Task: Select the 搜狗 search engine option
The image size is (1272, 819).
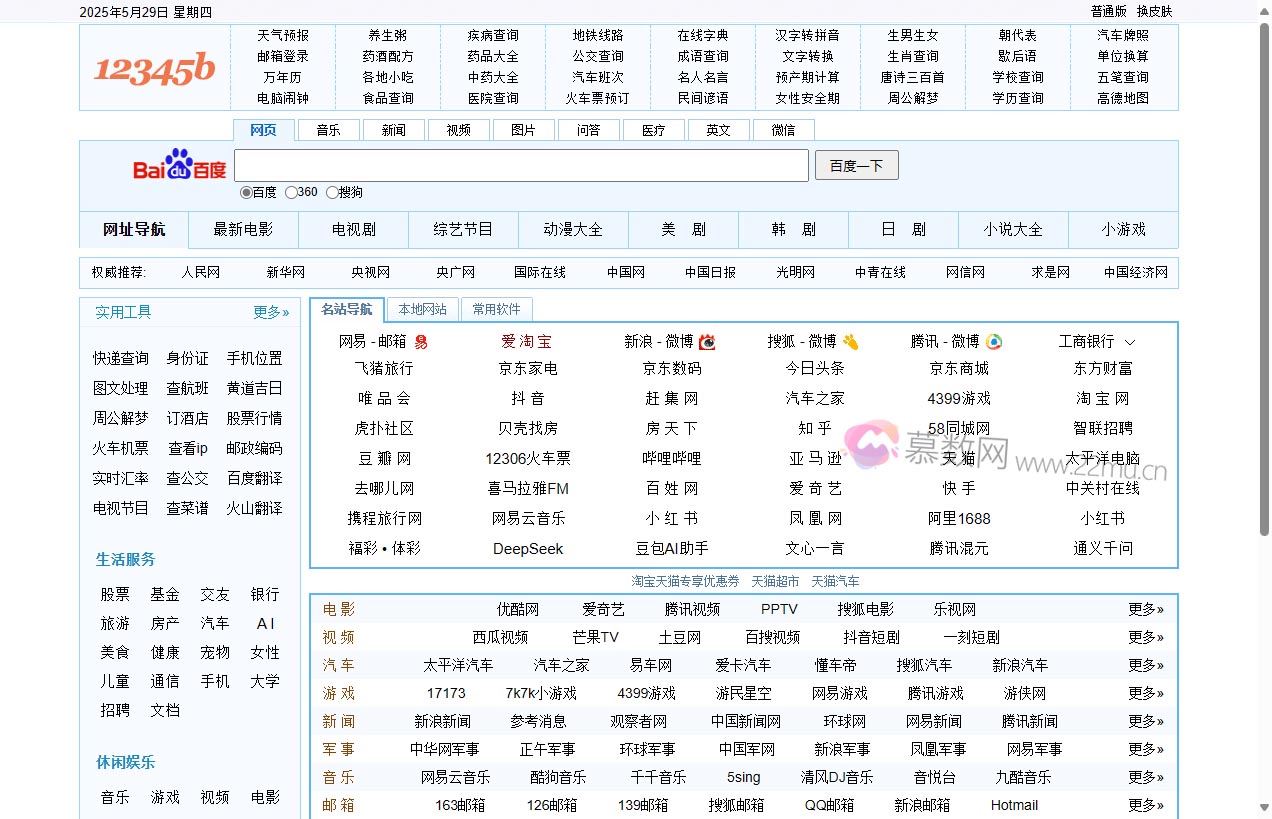Action: point(331,192)
